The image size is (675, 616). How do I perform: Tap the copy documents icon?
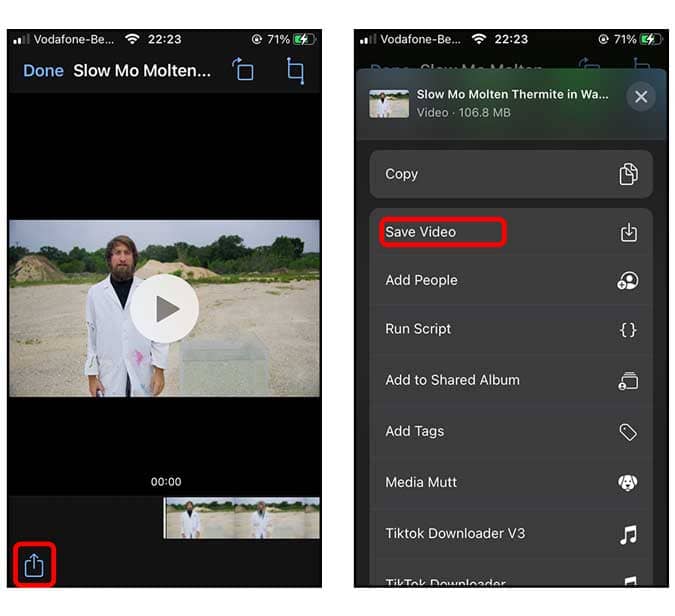click(629, 174)
